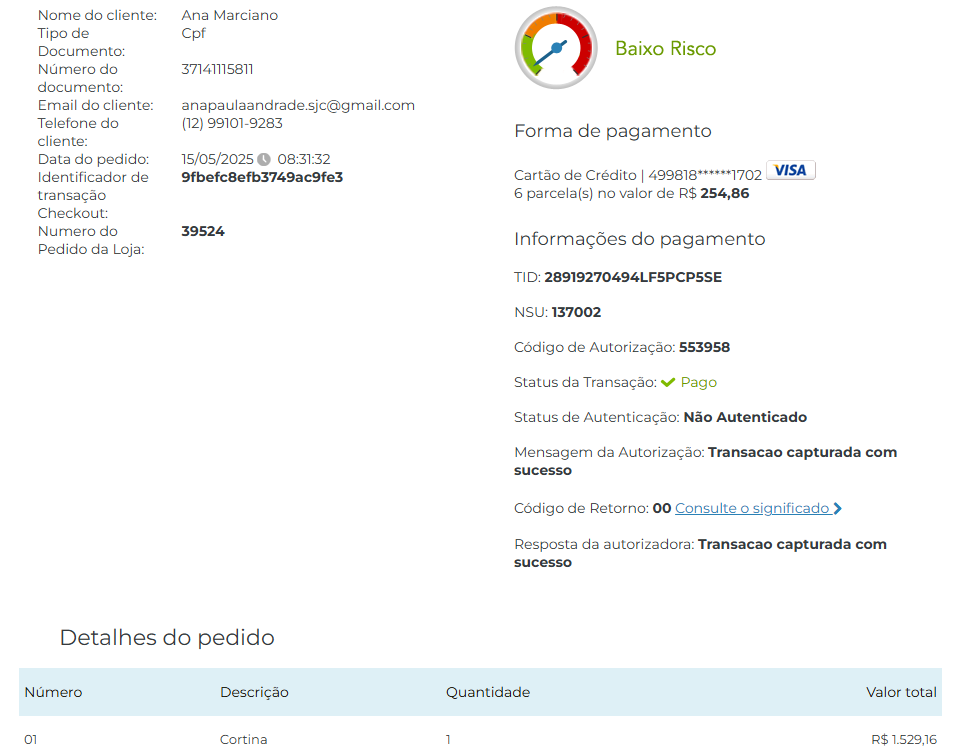Click the risk gauge meter icon
The height and width of the screenshot is (753, 969).
tap(556, 48)
